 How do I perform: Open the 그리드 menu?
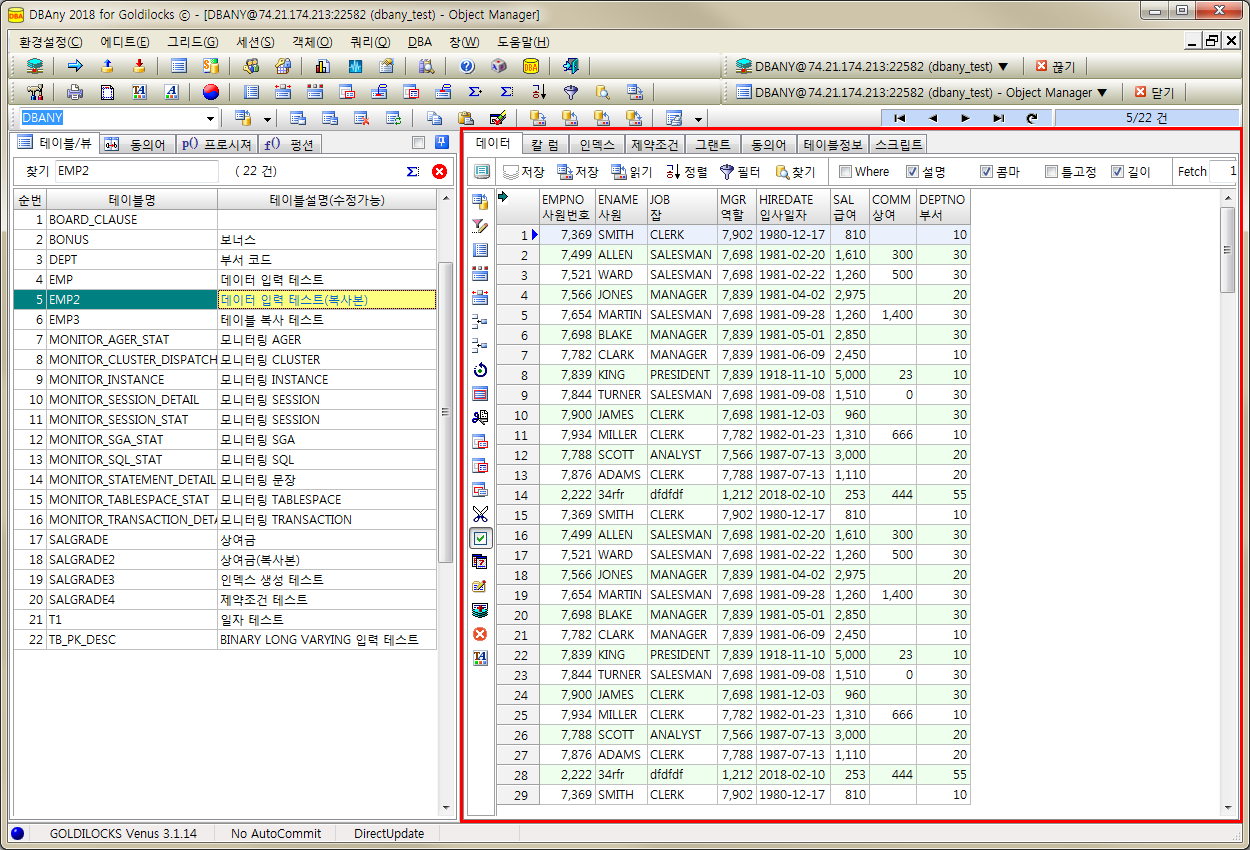pyautogui.click(x=193, y=42)
